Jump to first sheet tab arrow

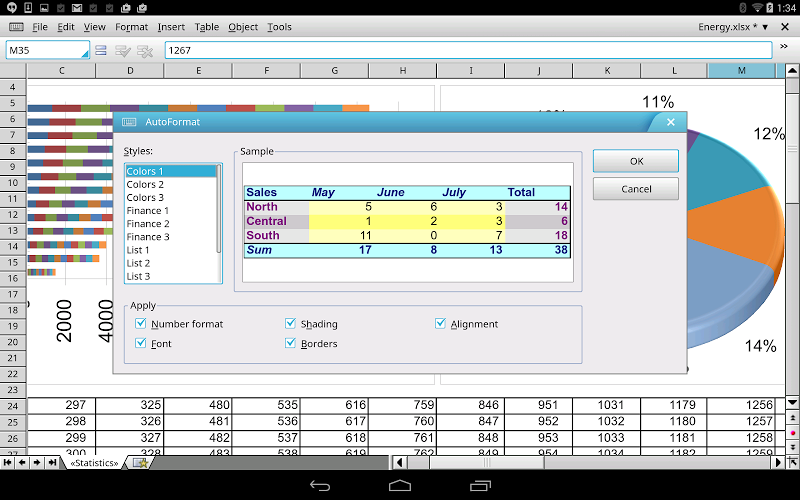pos(7,463)
